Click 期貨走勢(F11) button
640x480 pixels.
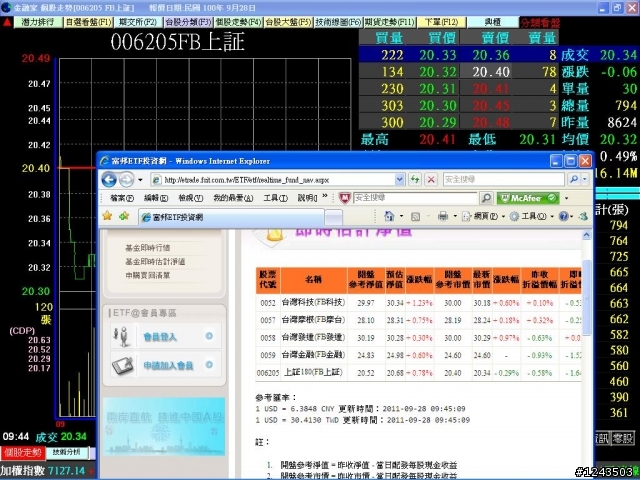click(389, 22)
